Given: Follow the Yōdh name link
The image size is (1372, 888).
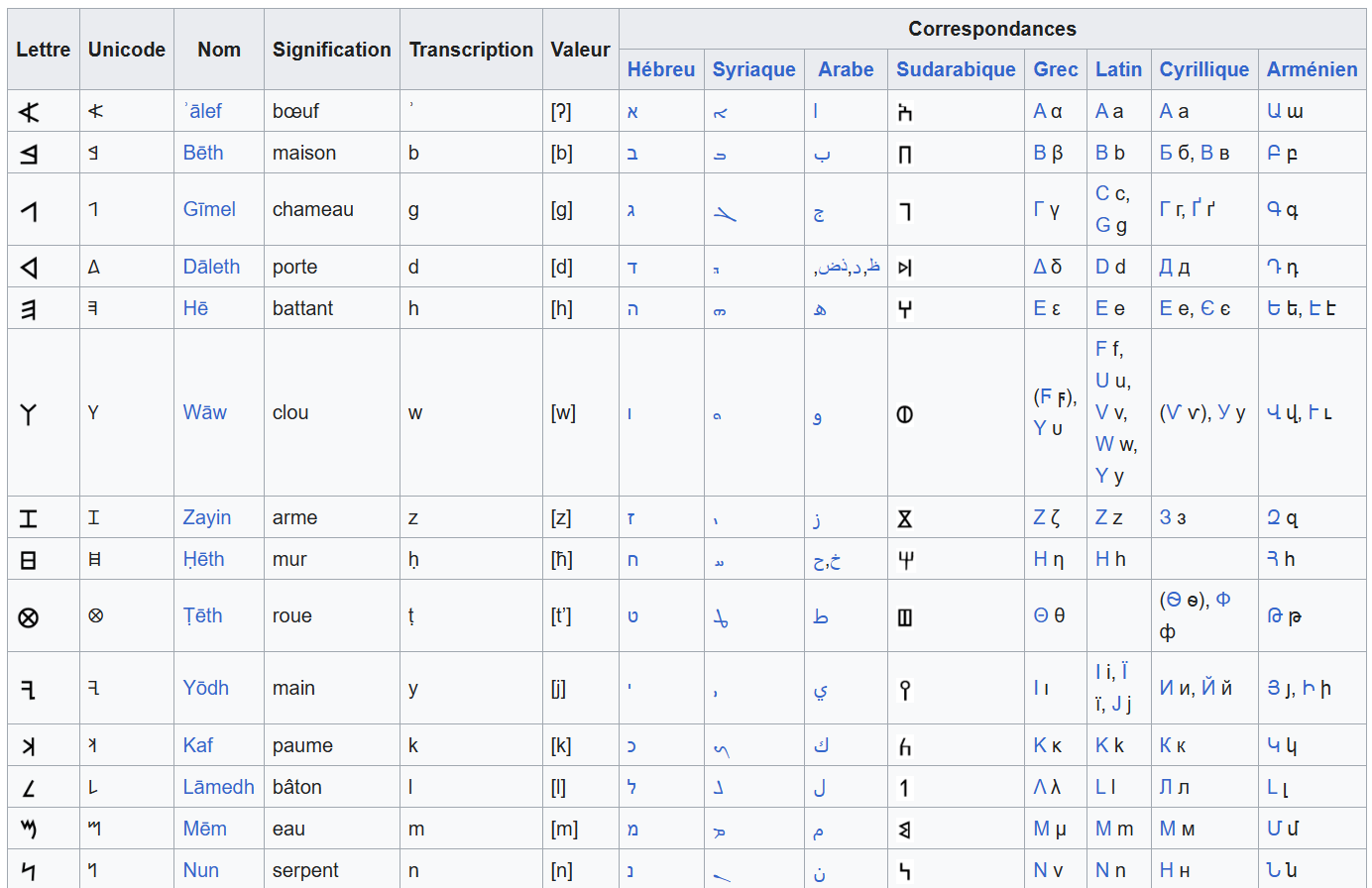Looking at the screenshot, I should point(205,688).
